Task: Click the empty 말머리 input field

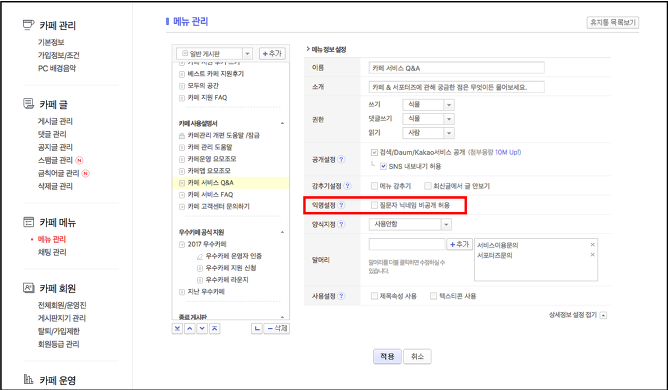Action: [407, 244]
